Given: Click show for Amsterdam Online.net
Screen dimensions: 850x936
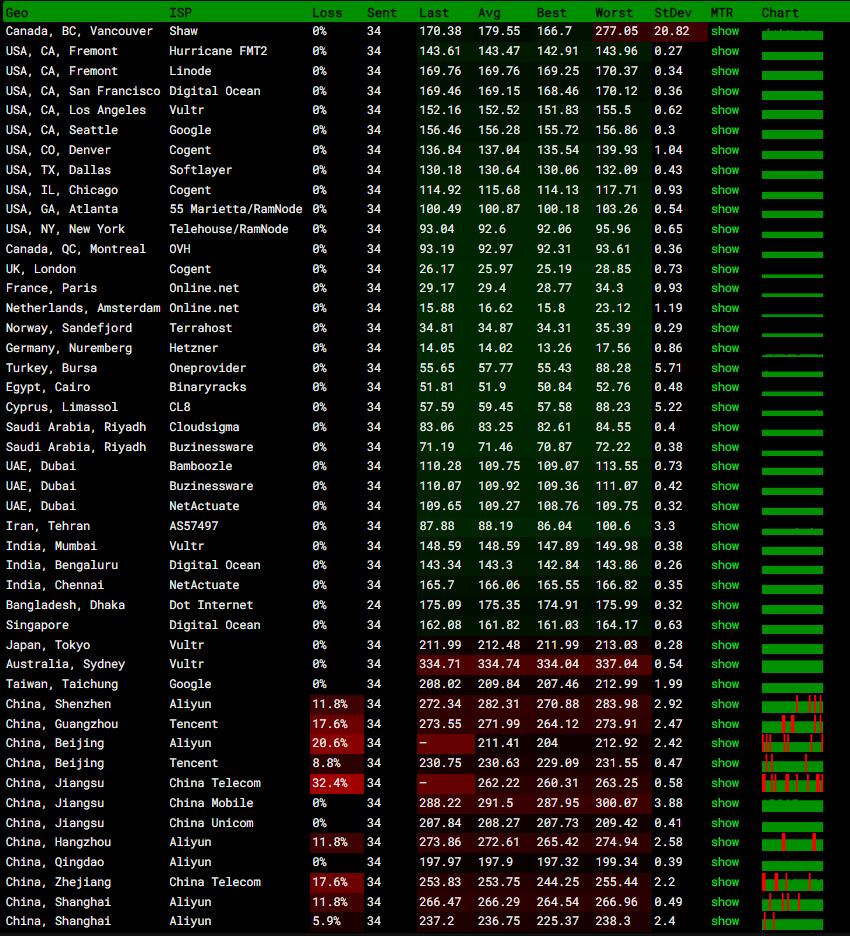Looking at the screenshot, I should click(725, 308).
